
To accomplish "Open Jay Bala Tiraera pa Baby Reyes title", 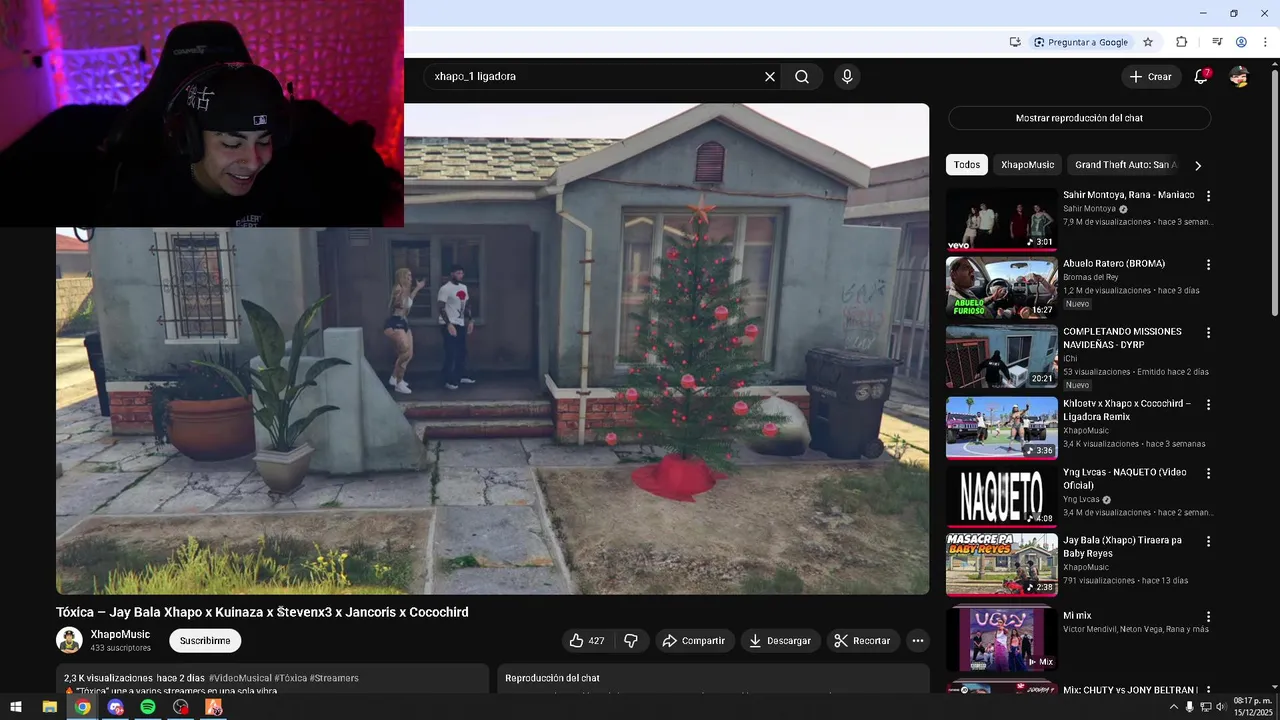I will pyautogui.click(x=1122, y=547).
